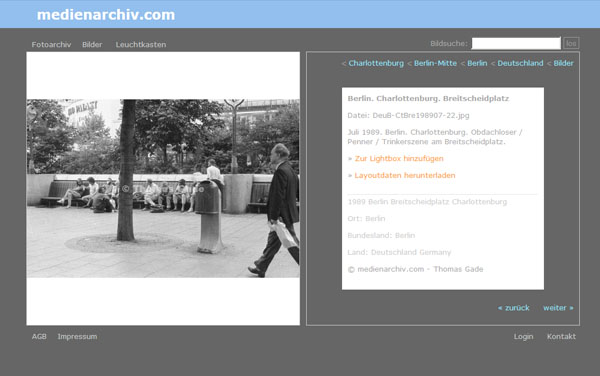
Task: Focus the Bildsuche search field
Action: pos(516,43)
